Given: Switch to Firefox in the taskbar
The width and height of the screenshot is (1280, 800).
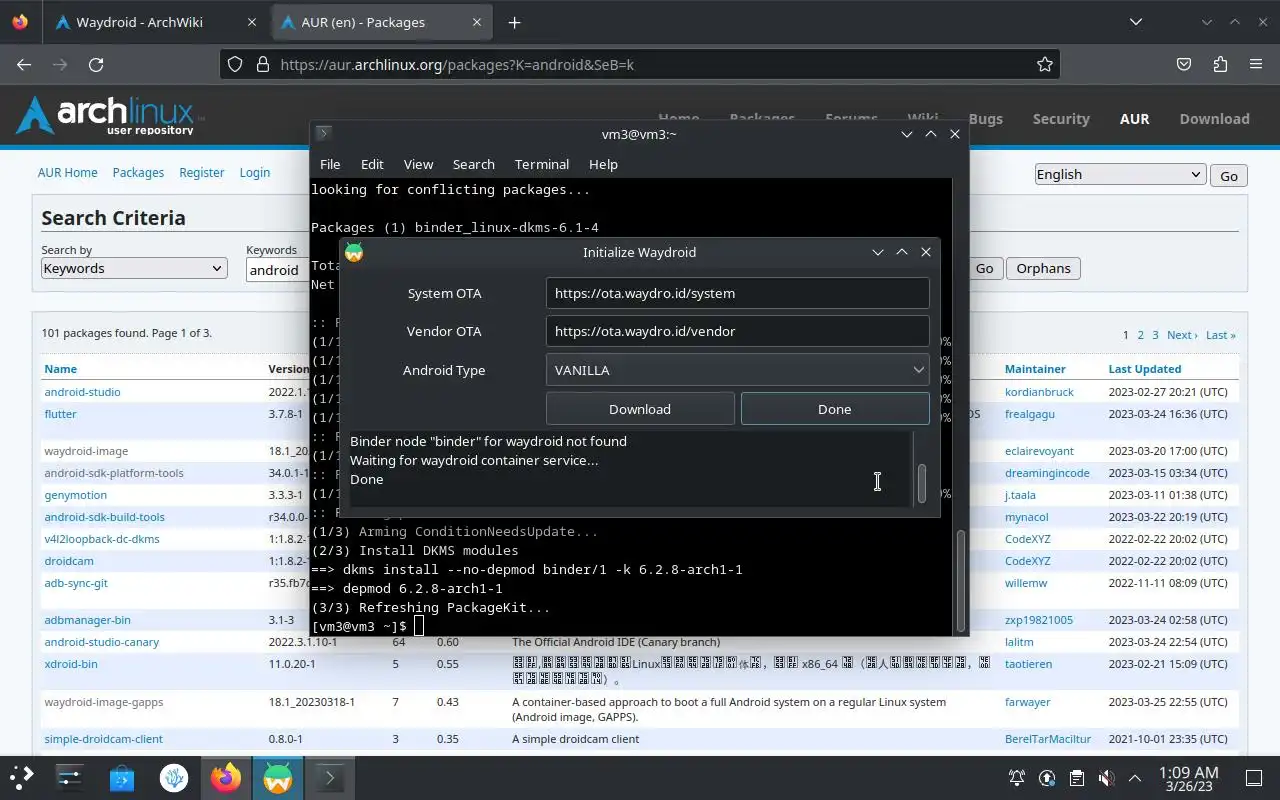Looking at the screenshot, I should [x=226, y=777].
